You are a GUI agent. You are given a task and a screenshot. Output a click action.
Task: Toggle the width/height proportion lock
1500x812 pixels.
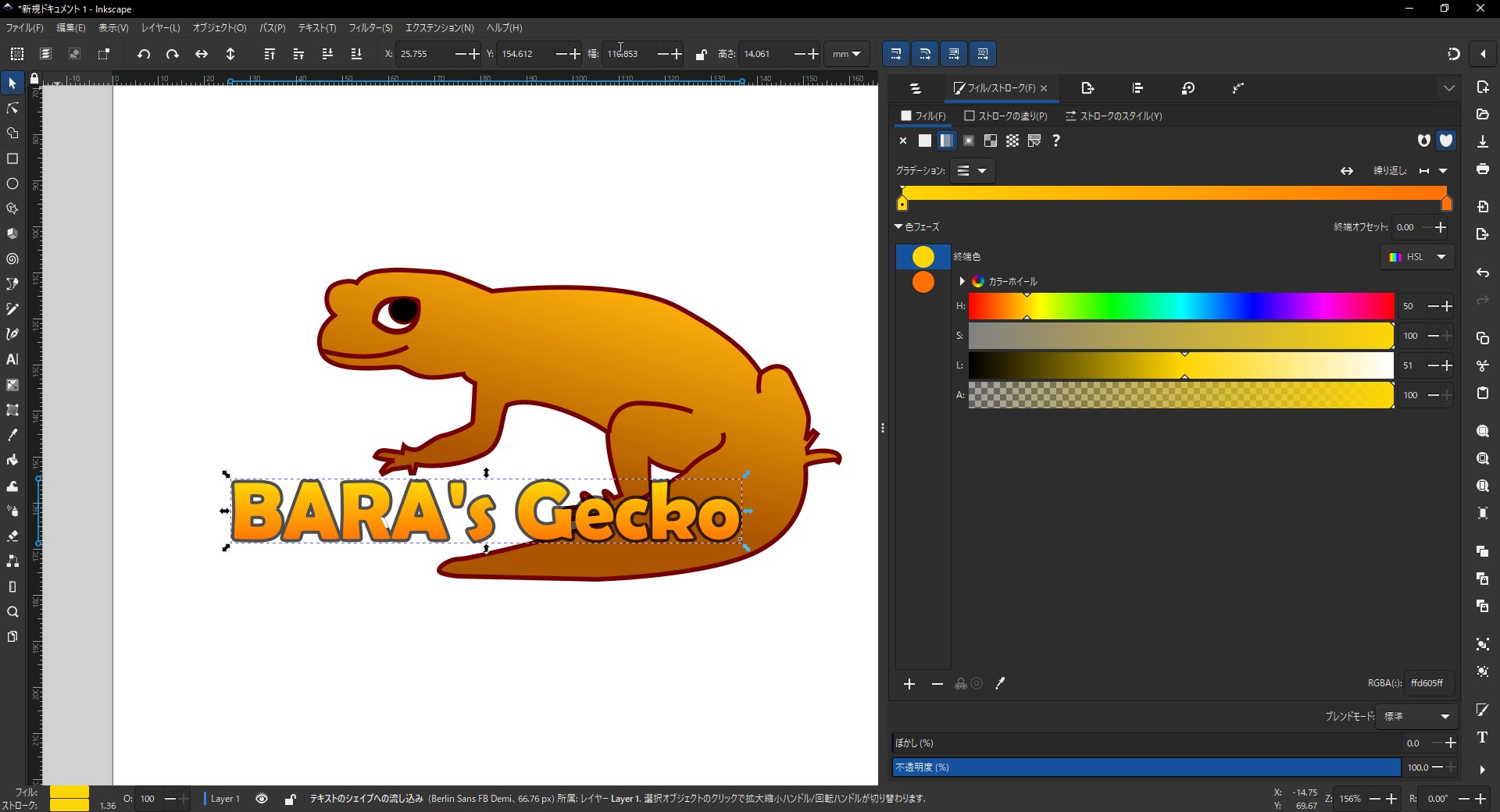click(x=701, y=54)
